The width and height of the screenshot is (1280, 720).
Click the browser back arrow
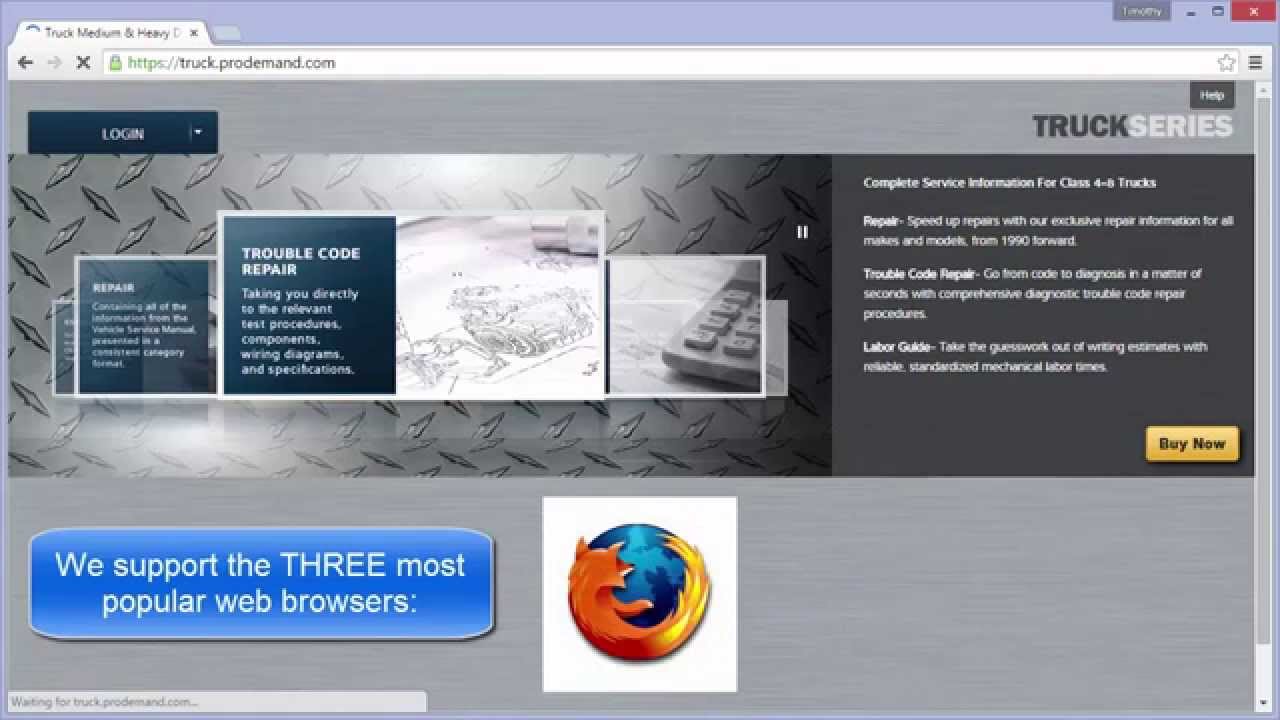tap(25, 62)
